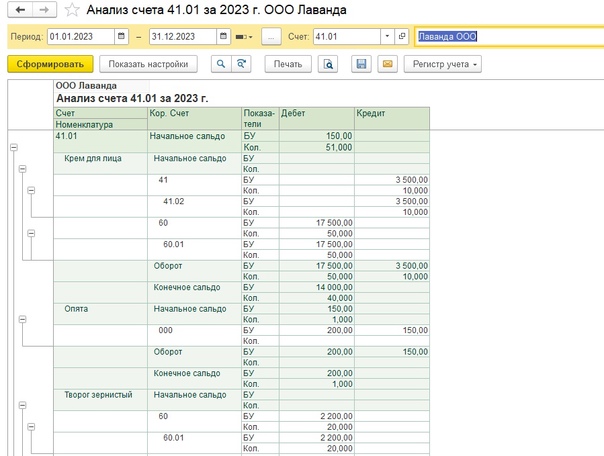The height and width of the screenshot is (456, 604).
Task: Click the find-next search icon
Action: click(241, 64)
